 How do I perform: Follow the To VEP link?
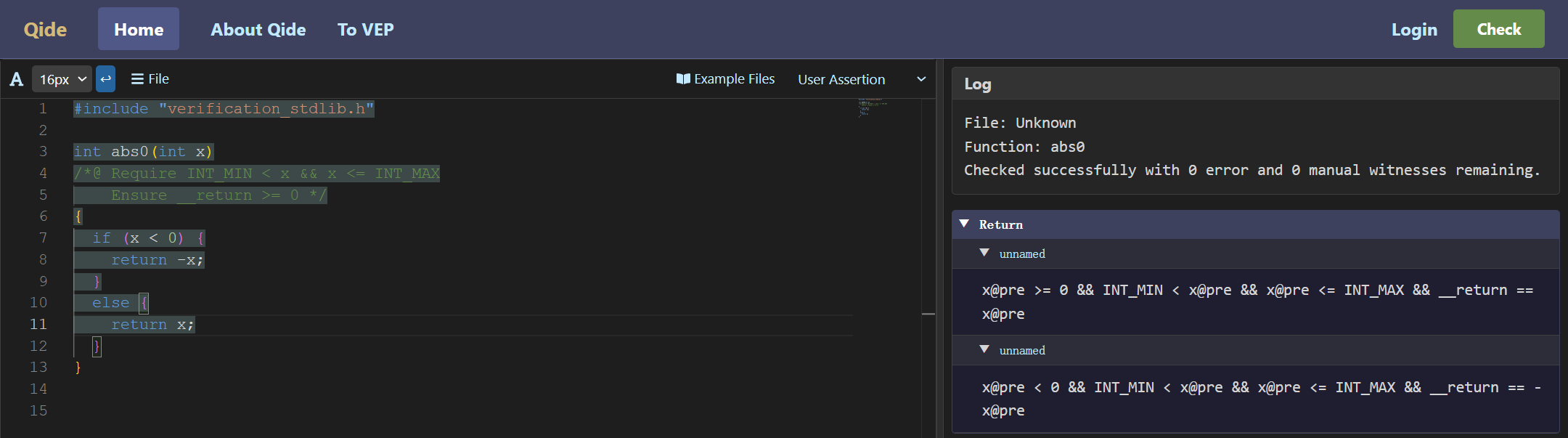(366, 30)
